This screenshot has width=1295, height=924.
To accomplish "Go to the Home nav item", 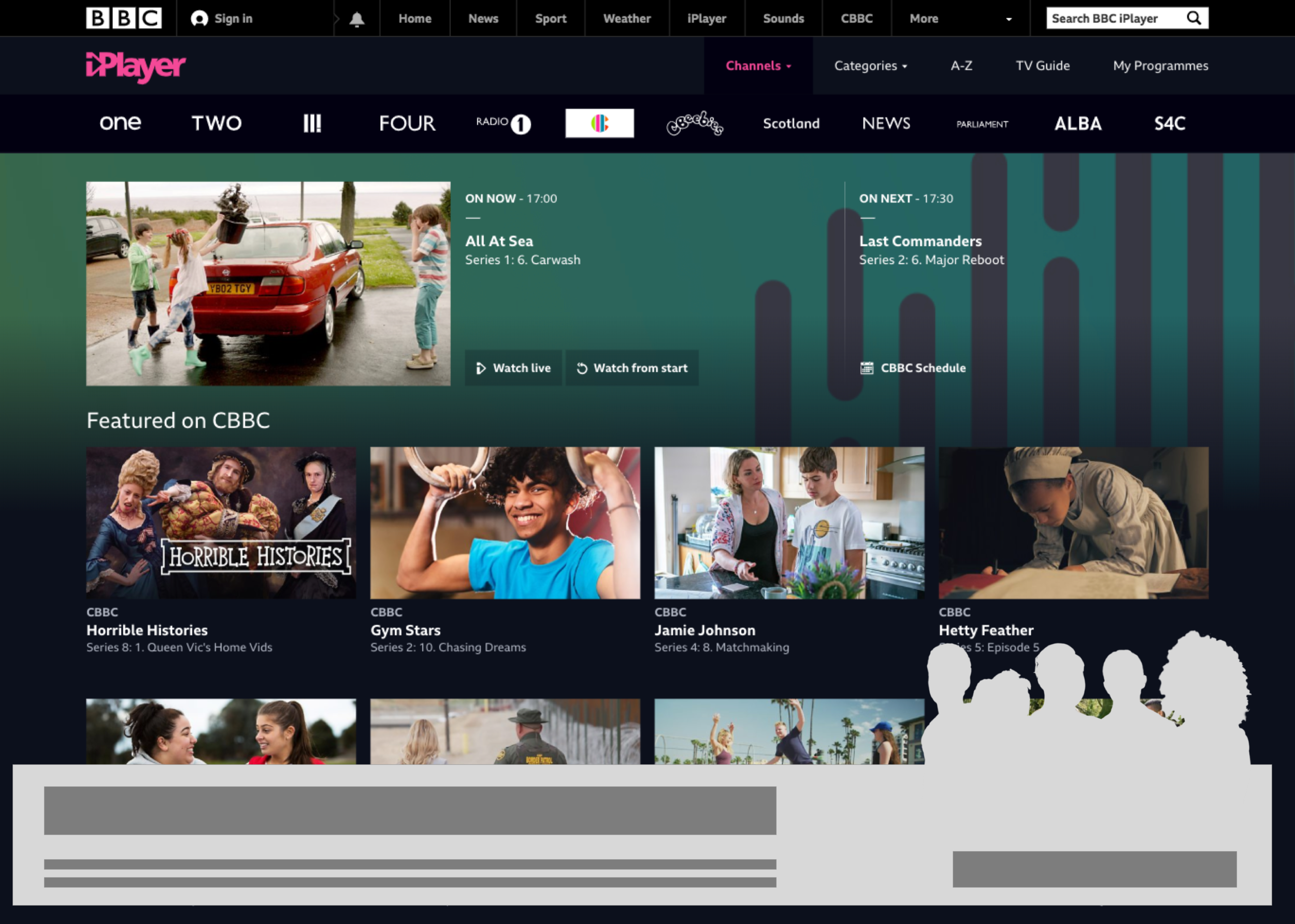I will (x=415, y=19).
